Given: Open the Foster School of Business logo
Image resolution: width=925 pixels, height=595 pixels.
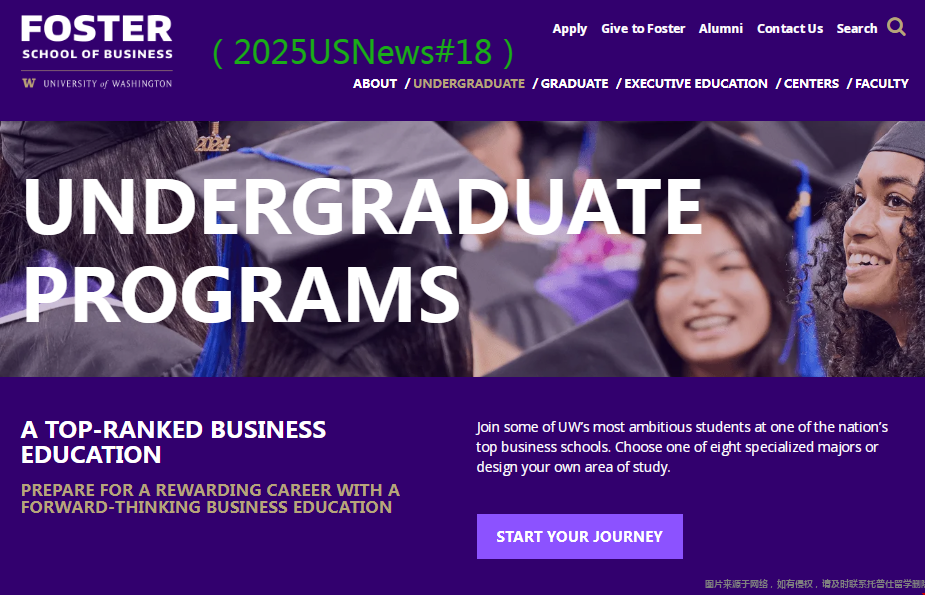Looking at the screenshot, I should 97,38.
